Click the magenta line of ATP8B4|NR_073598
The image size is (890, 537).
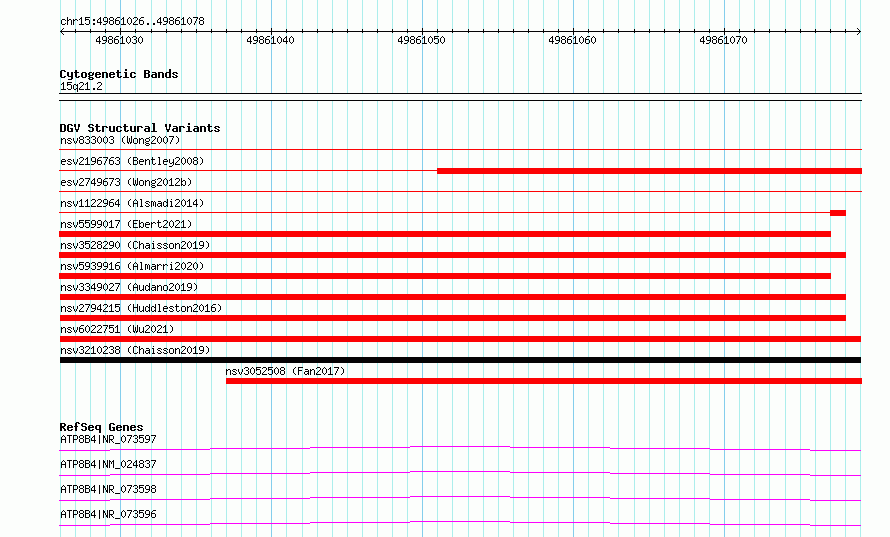click(x=460, y=497)
